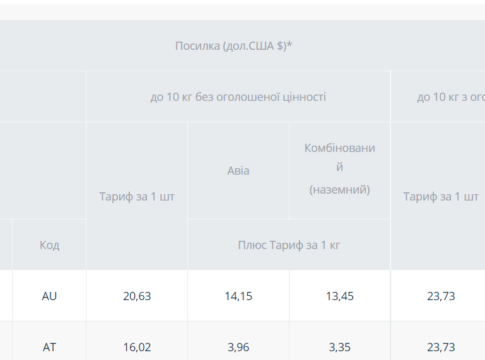Select 23,73 cell in AU row
The width and height of the screenshot is (485, 360).
[x=441, y=296]
